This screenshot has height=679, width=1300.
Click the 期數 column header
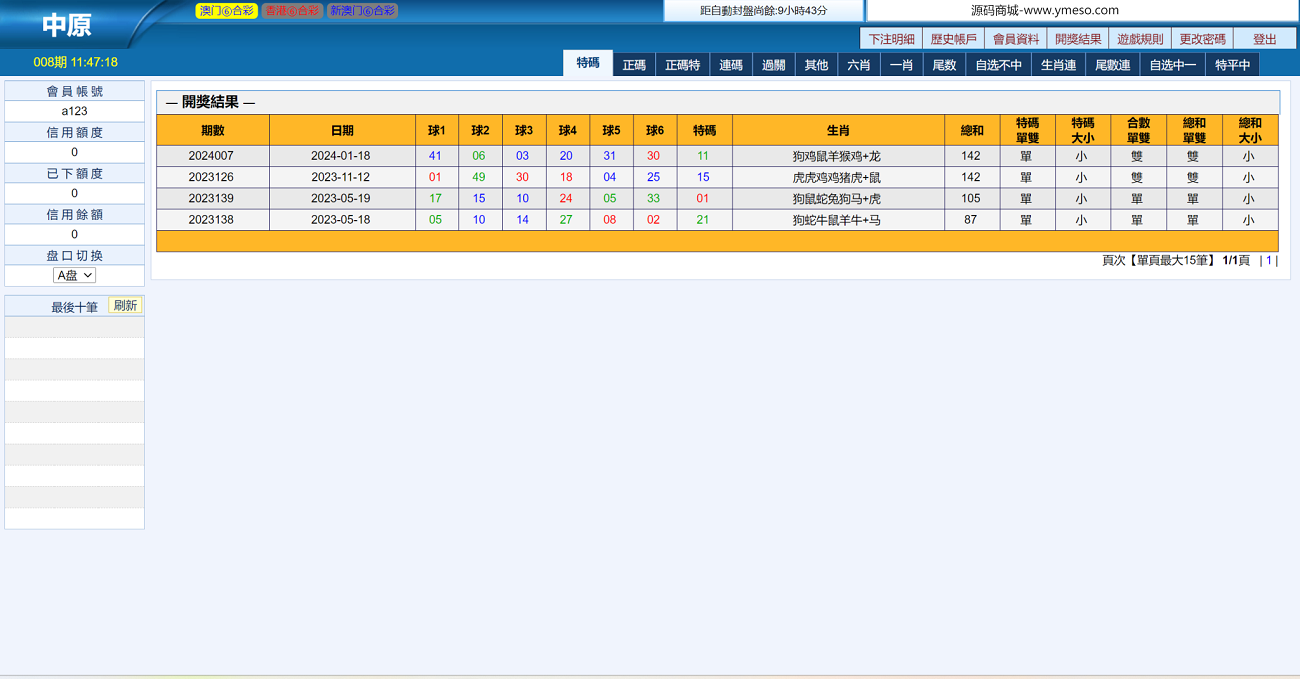[213, 130]
